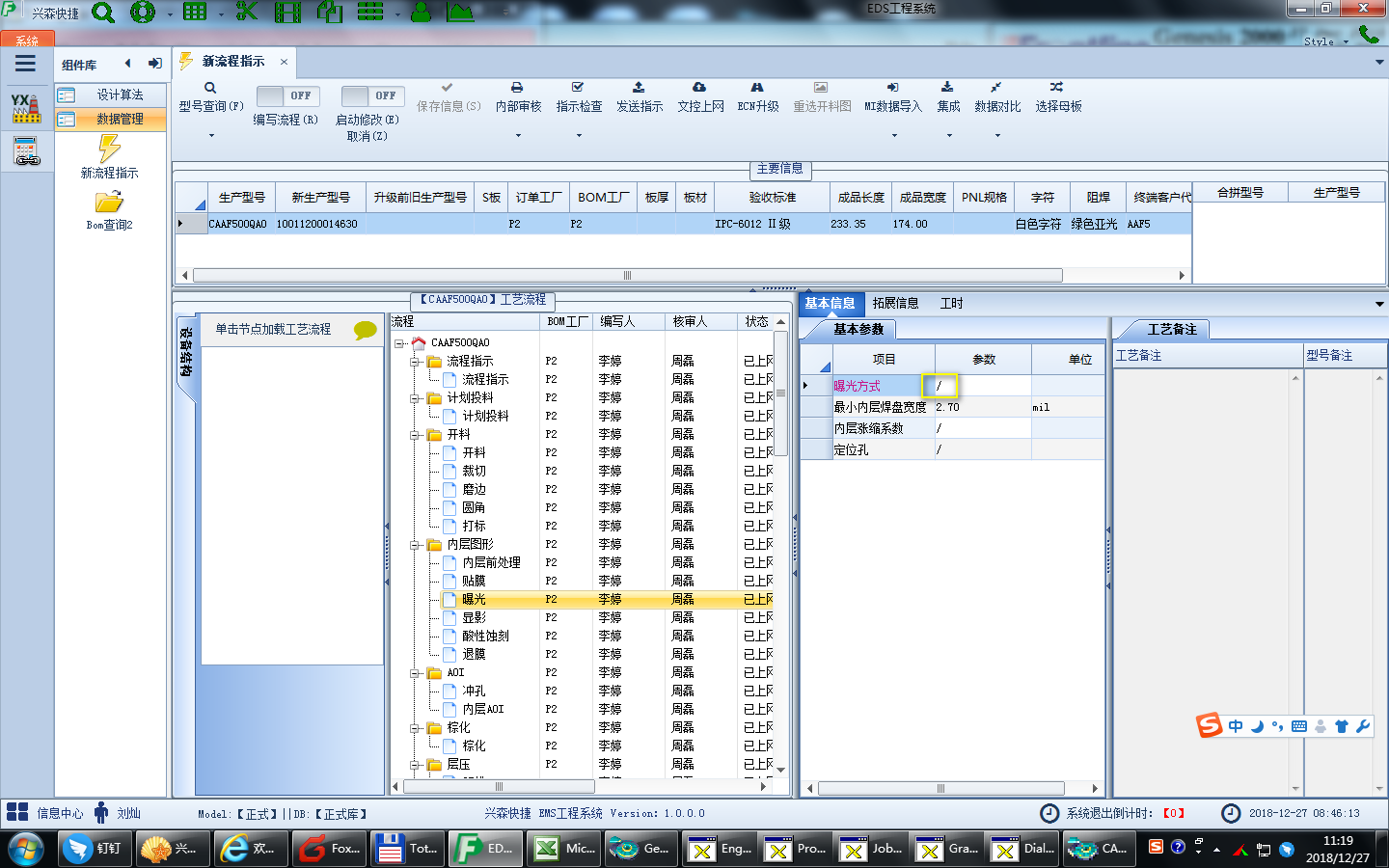Switch to 工时 tab
This screenshot has height=868, width=1389.
(x=951, y=303)
